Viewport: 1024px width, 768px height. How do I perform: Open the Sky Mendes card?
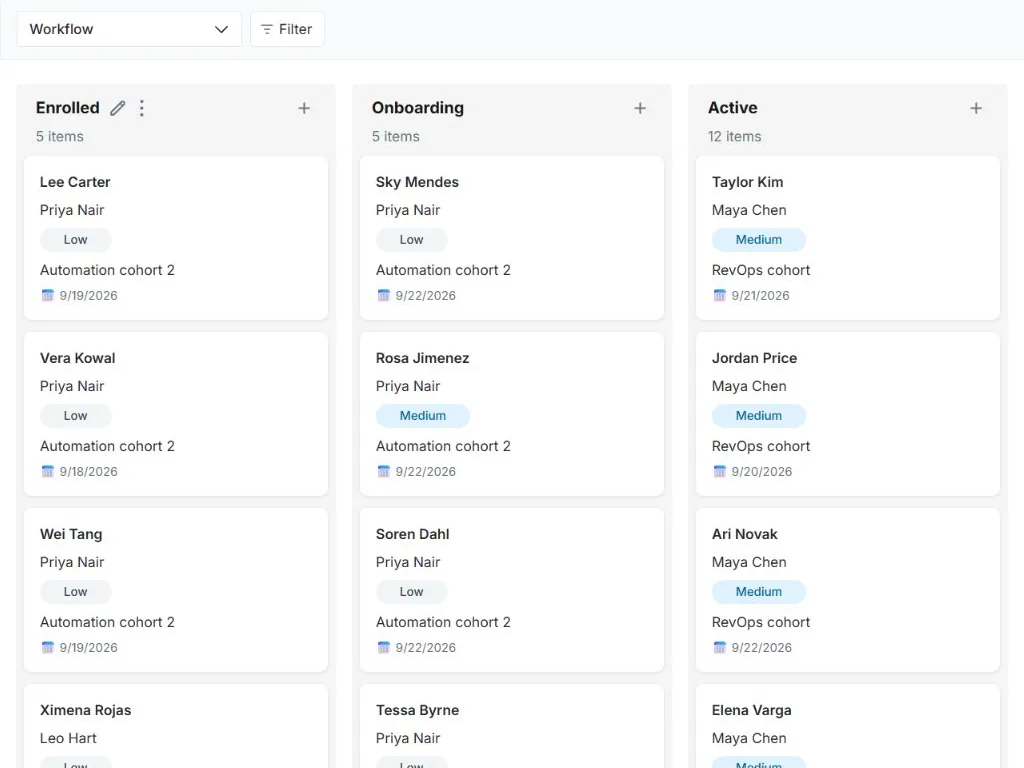[x=512, y=238]
